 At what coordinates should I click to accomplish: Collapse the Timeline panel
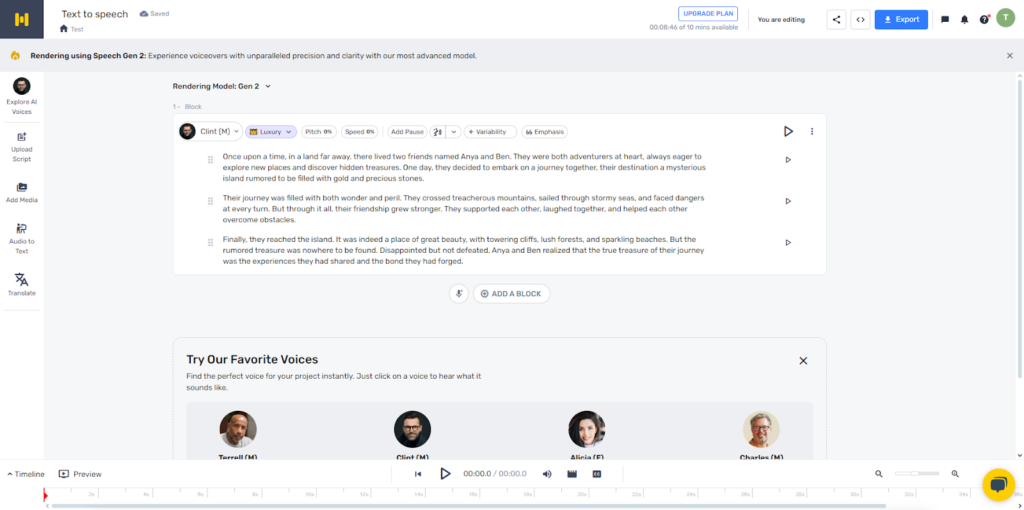coord(26,474)
